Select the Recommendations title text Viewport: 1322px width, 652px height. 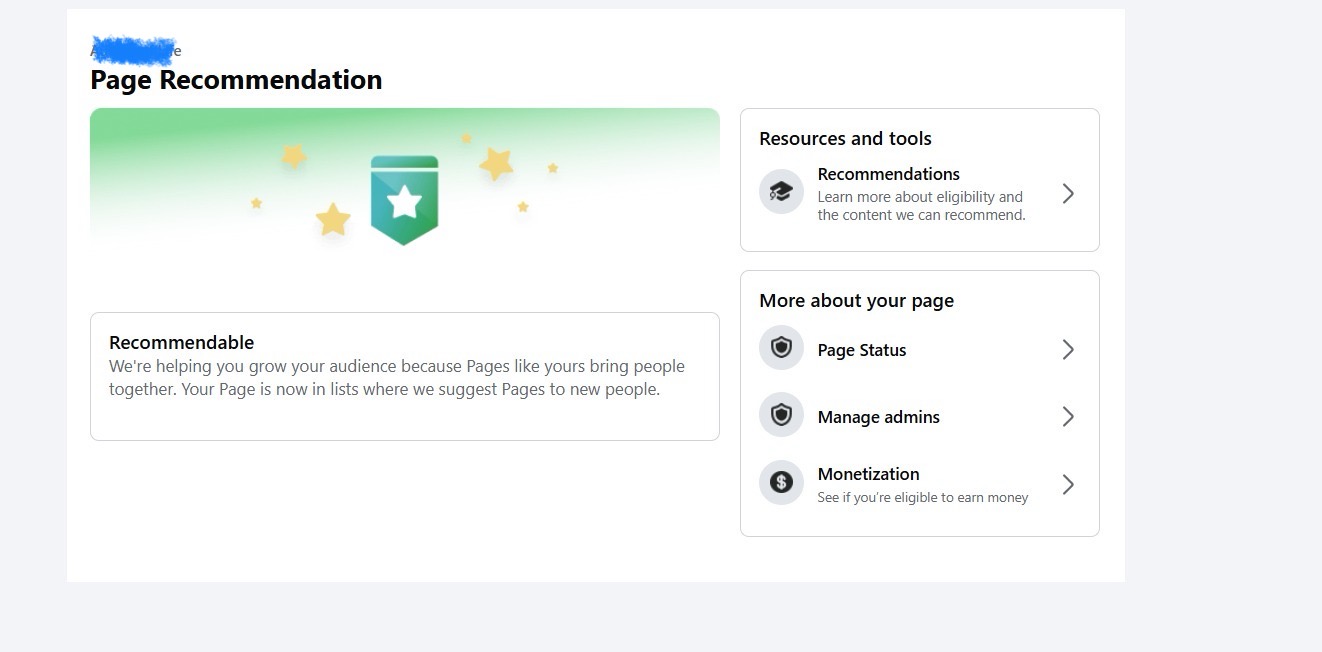[x=888, y=174]
